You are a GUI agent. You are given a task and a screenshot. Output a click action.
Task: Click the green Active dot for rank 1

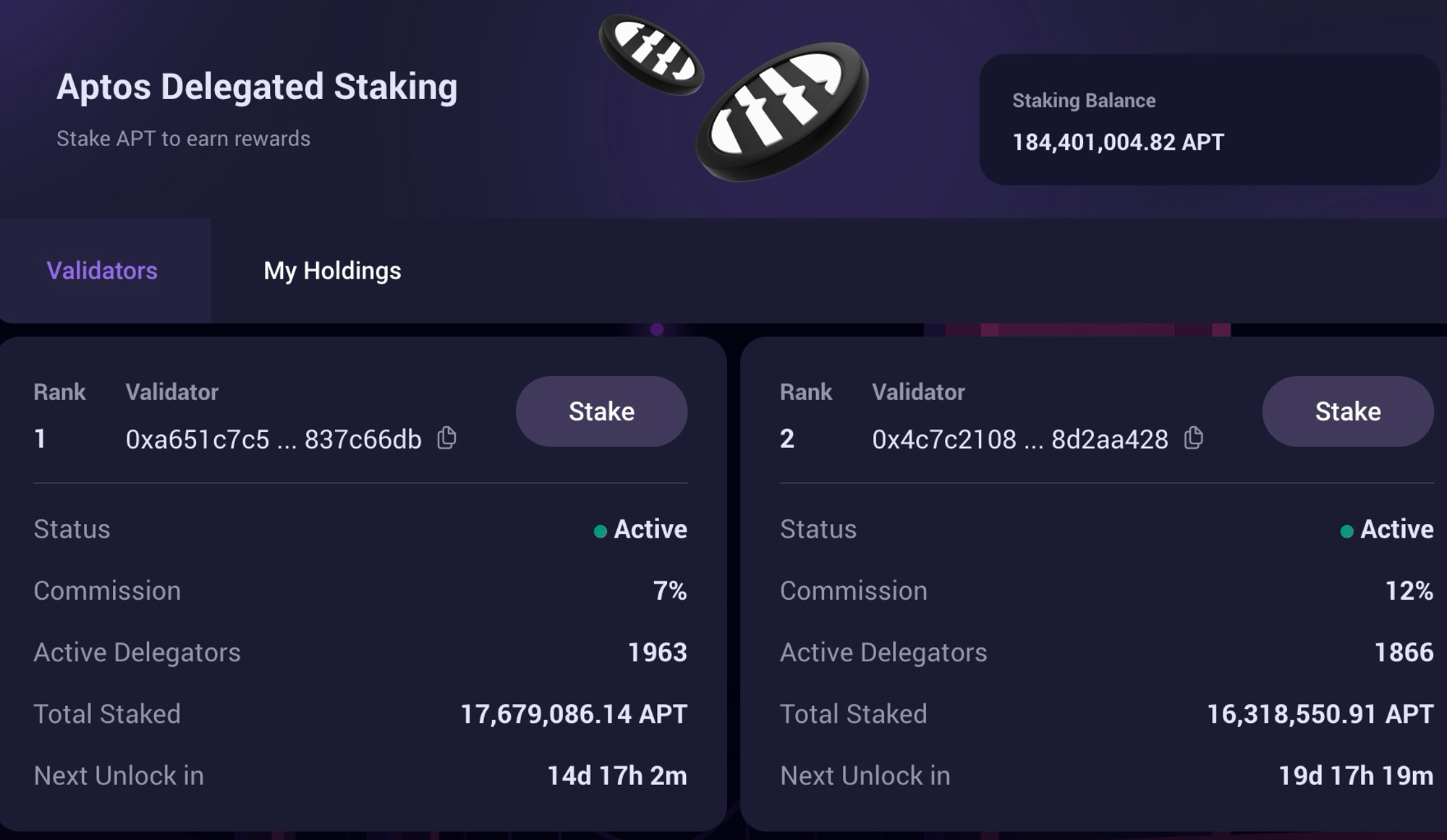[x=600, y=532]
